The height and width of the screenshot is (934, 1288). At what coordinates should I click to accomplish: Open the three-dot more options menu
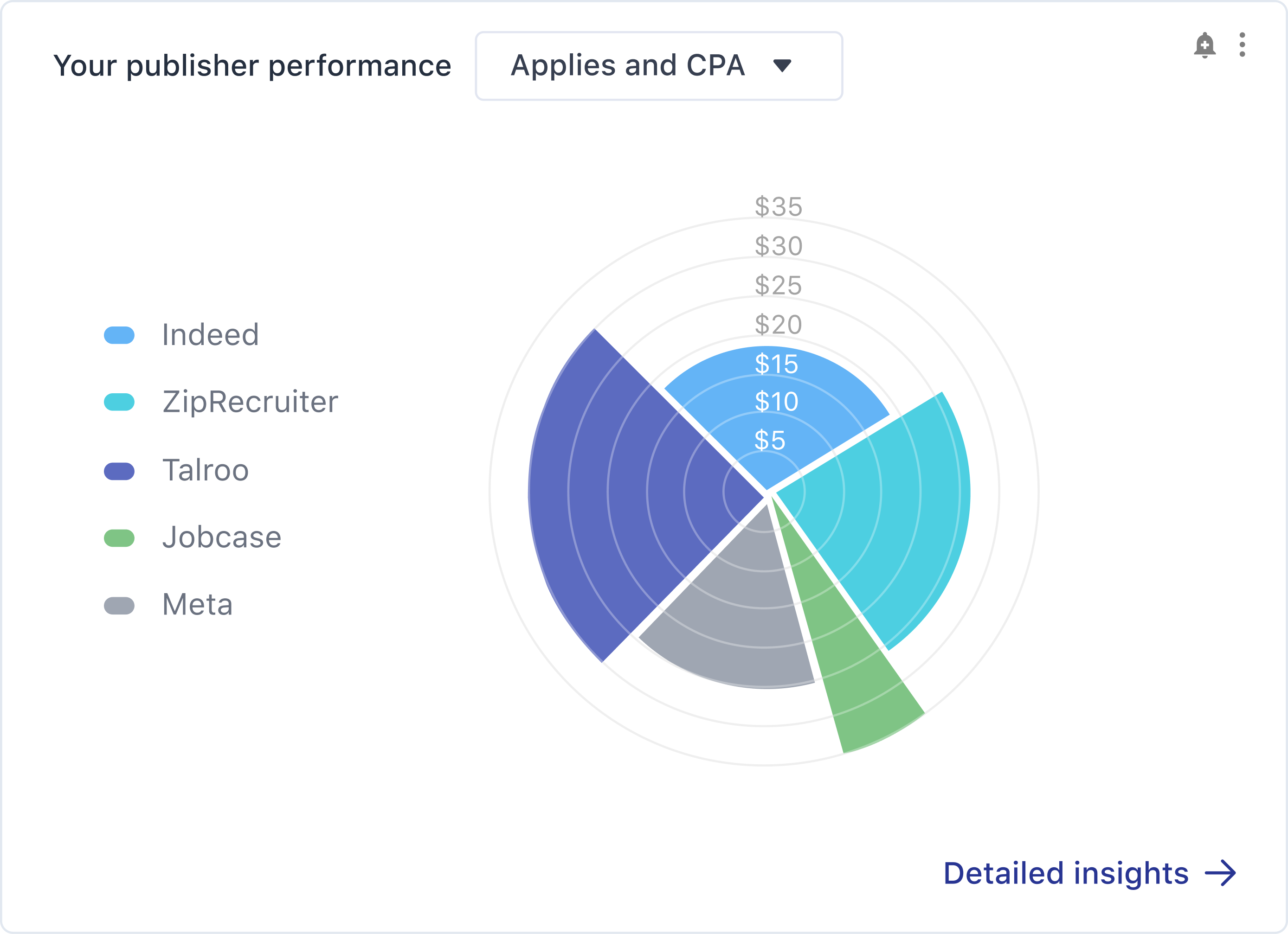1243,45
